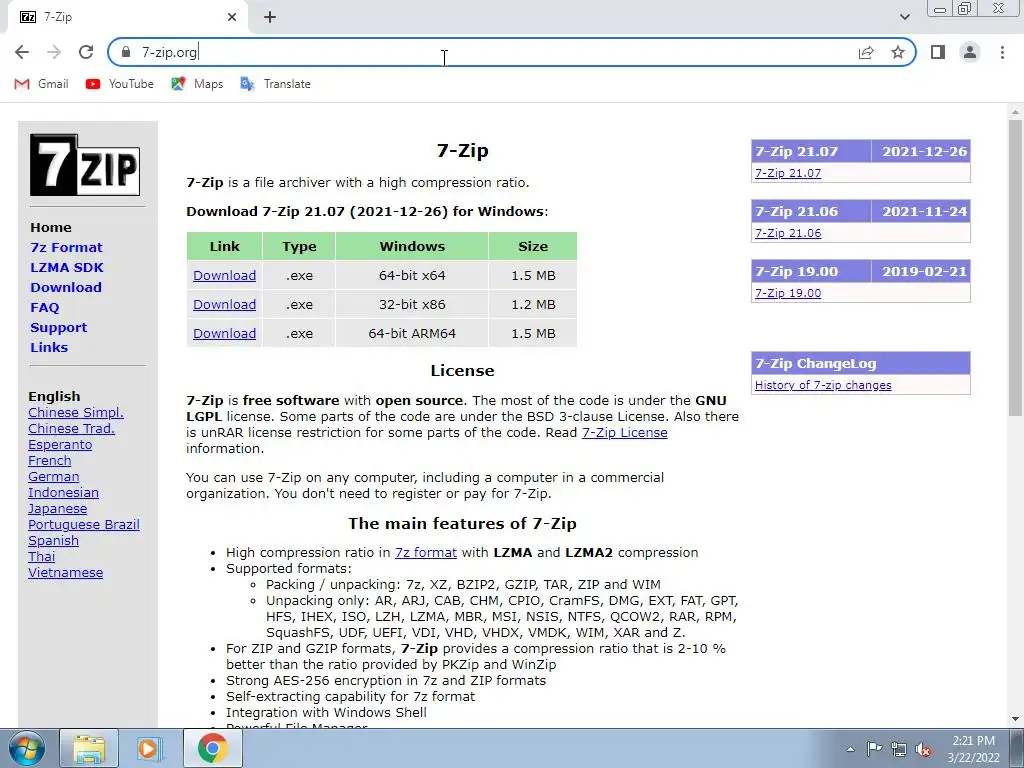Download the 64-bit ARM64 .exe
1024x768 pixels.
tap(225, 333)
